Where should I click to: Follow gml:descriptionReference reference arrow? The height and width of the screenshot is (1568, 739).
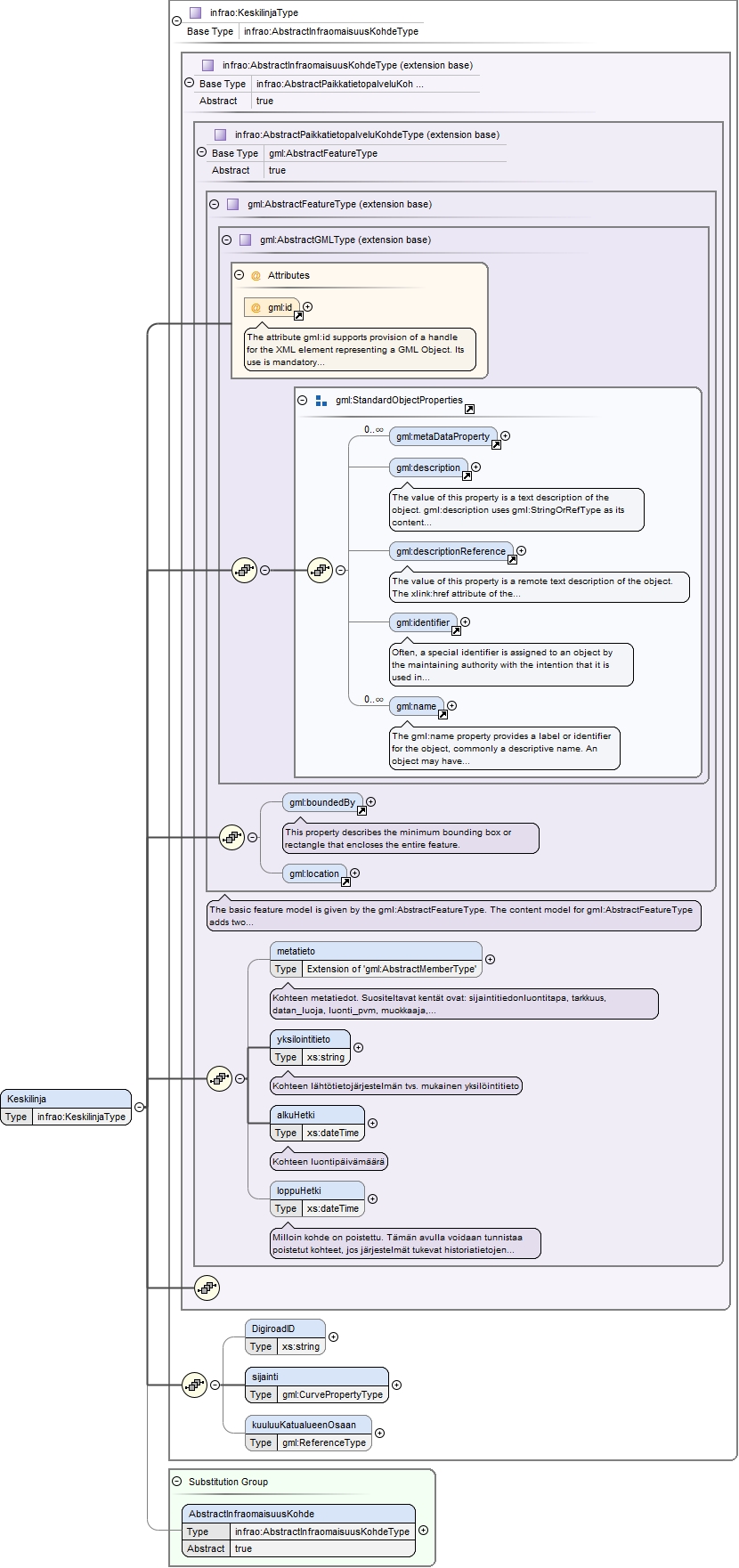point(512,559)
